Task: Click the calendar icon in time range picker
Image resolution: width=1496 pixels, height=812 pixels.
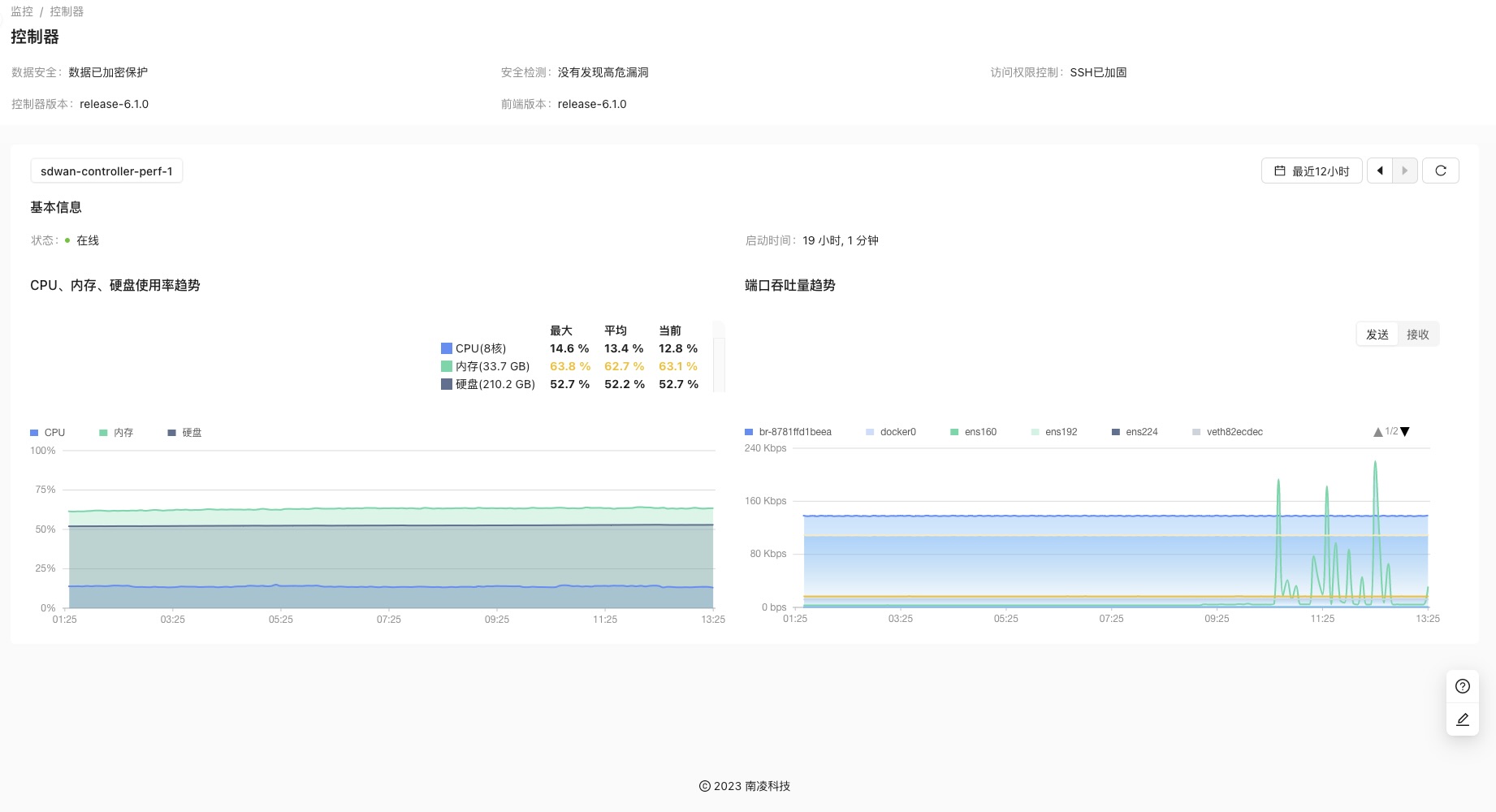Action: tap(1280, 171)
